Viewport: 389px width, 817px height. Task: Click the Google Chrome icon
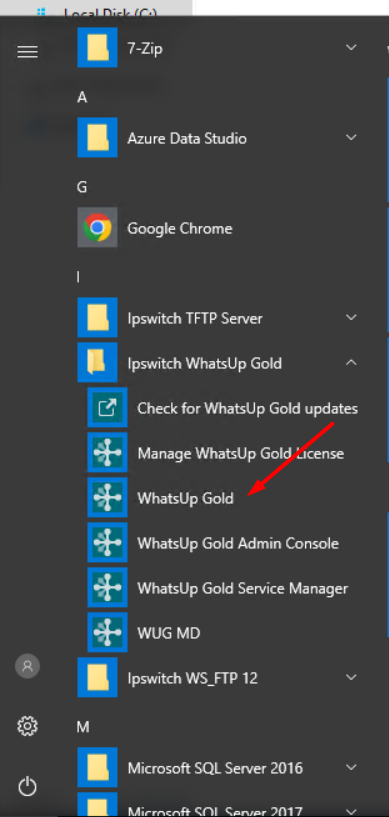(97, 228)
